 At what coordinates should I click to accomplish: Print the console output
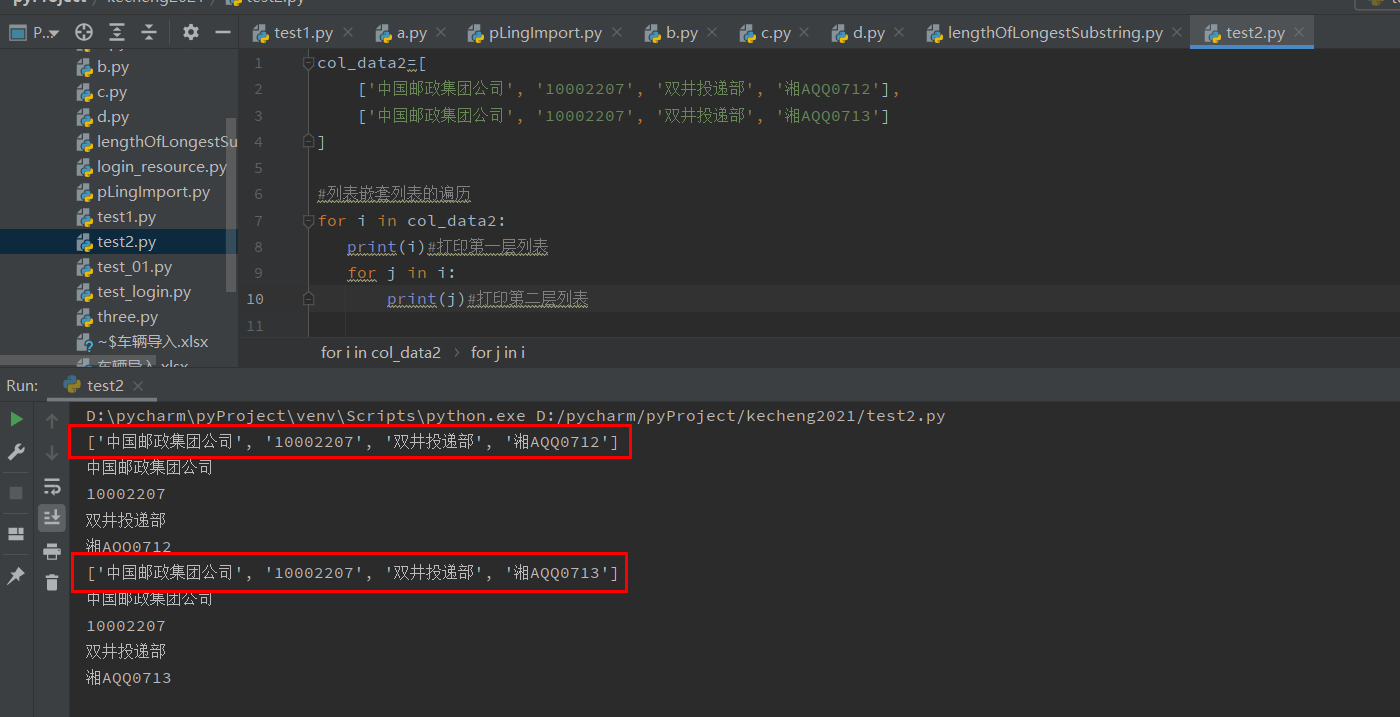tap(52, 550)
